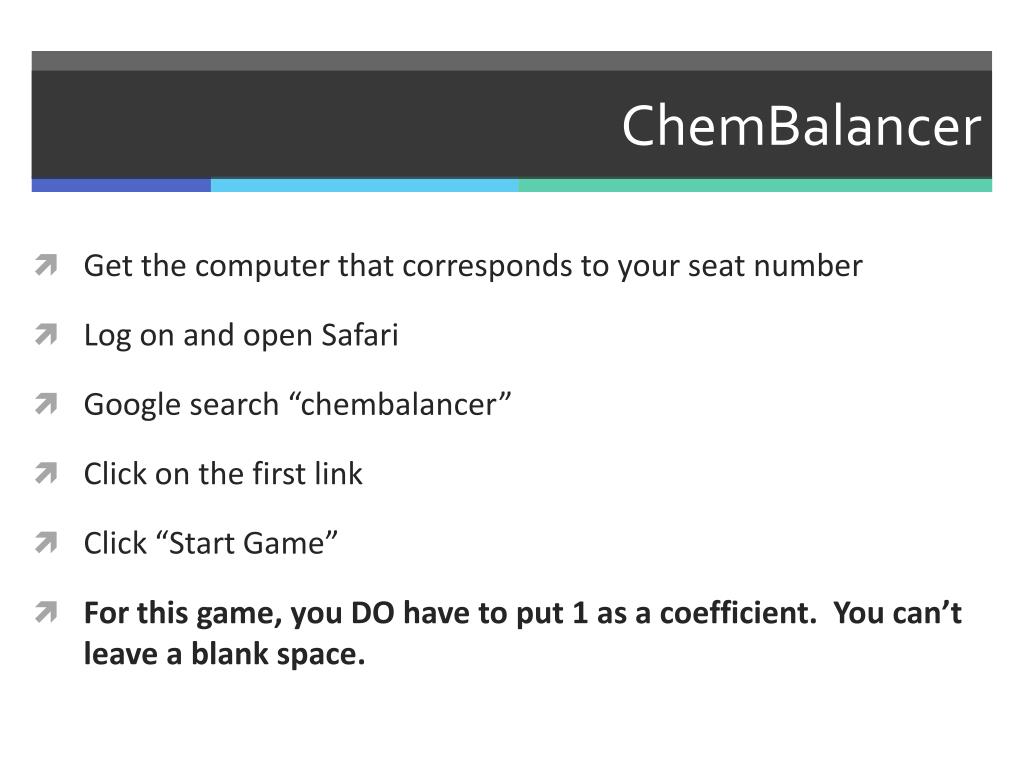Click the "Click on the first link" line
This screenshot has height=768, width=1024.
coord(223,473)
